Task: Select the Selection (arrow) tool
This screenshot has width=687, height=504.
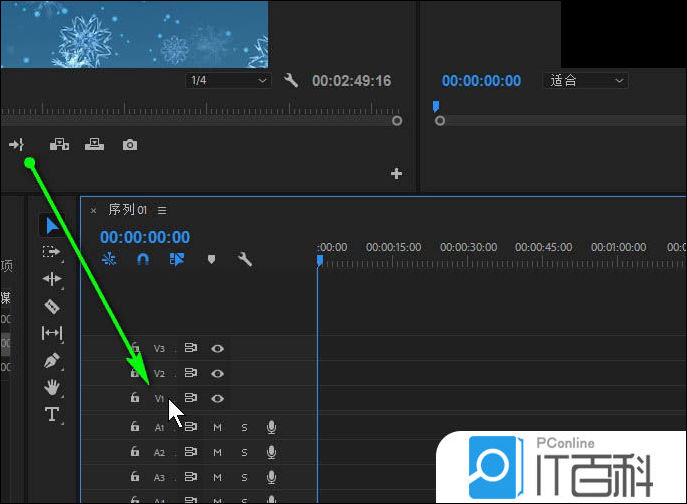Action: tap(52, 226)
